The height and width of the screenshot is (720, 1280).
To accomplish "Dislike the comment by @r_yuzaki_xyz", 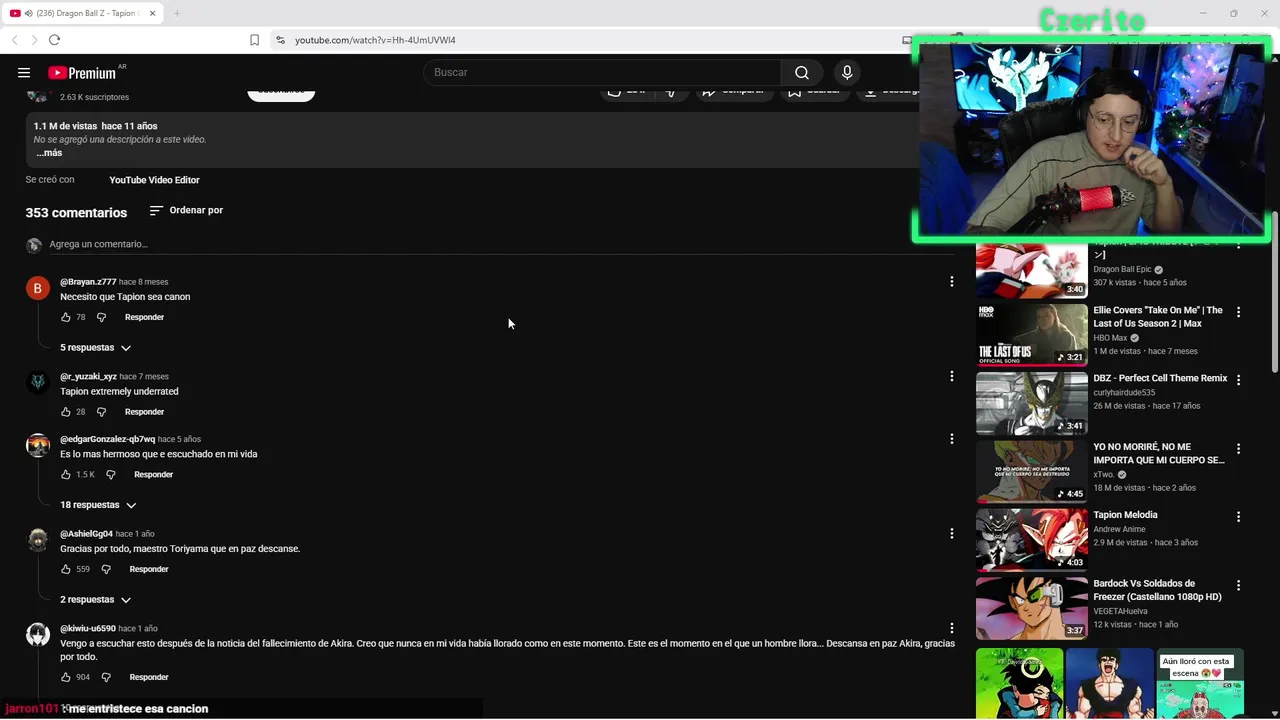I will pos(101,412).
